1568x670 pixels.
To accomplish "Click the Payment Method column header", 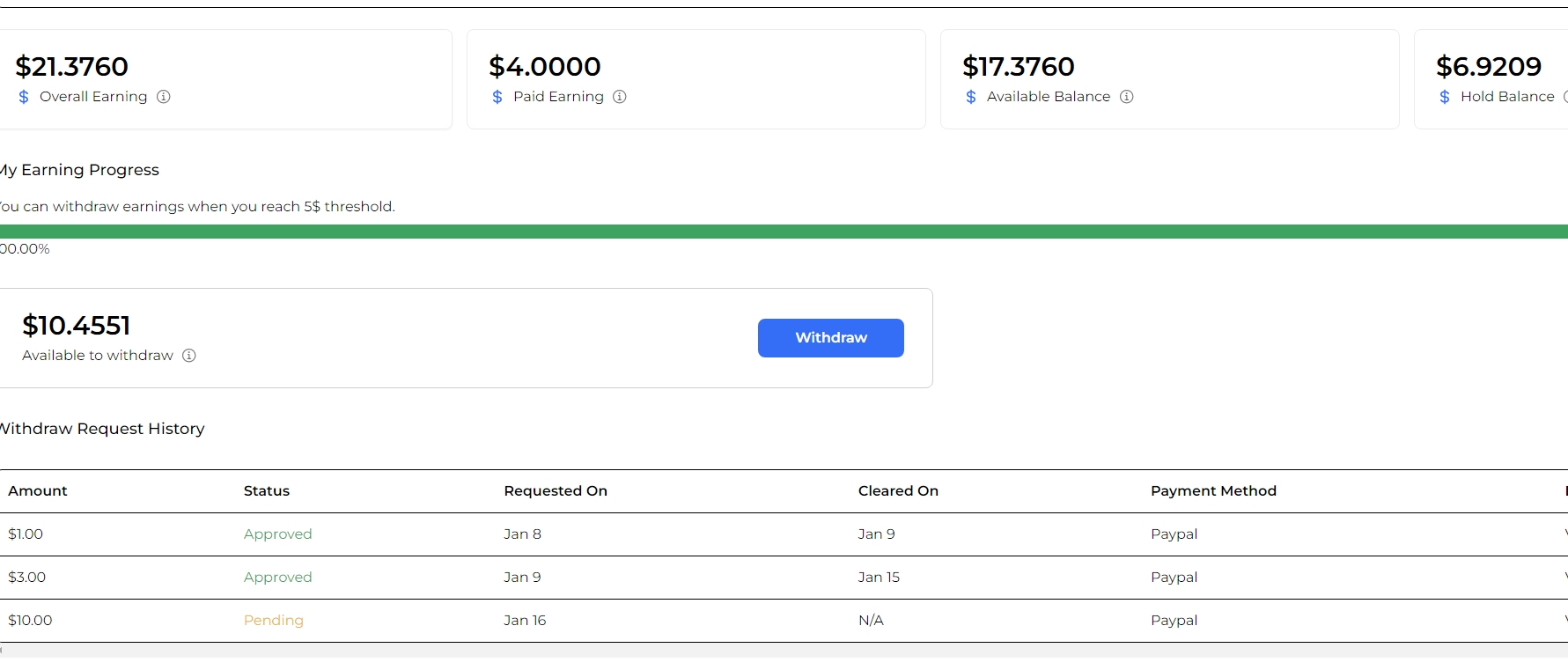I will (1213, 491).
